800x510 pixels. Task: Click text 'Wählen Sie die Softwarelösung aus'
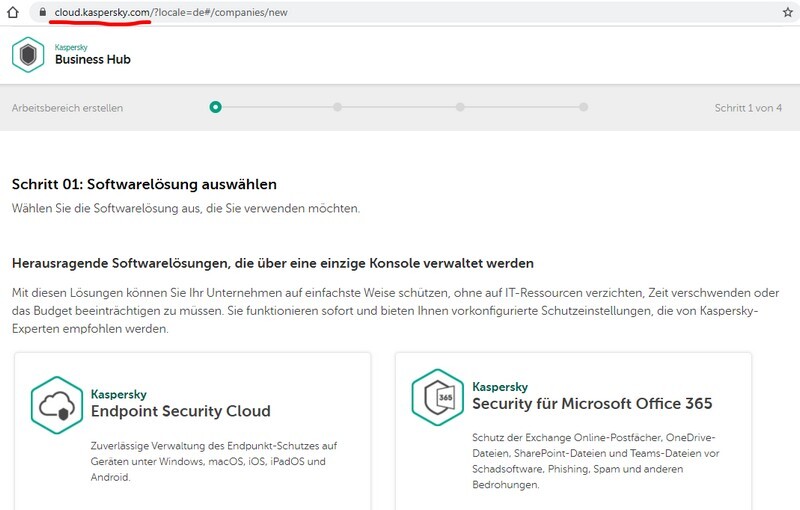coord(107,209)
